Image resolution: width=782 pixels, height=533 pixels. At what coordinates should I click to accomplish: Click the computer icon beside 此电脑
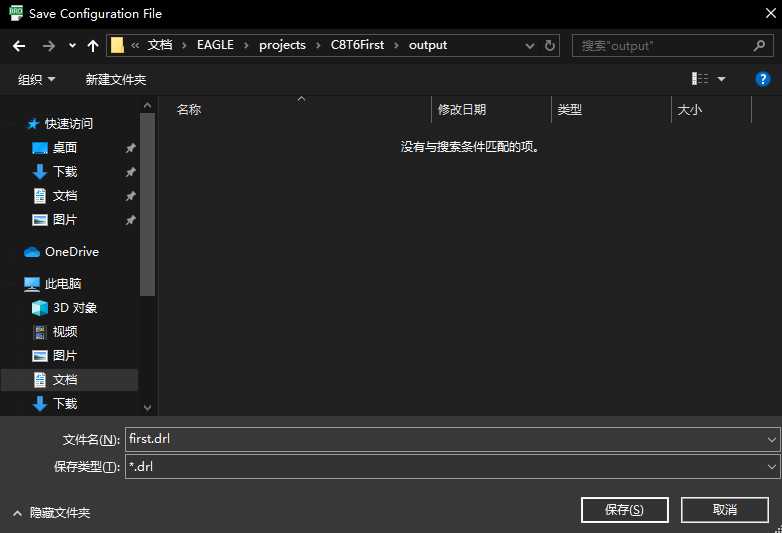[32, 284]
